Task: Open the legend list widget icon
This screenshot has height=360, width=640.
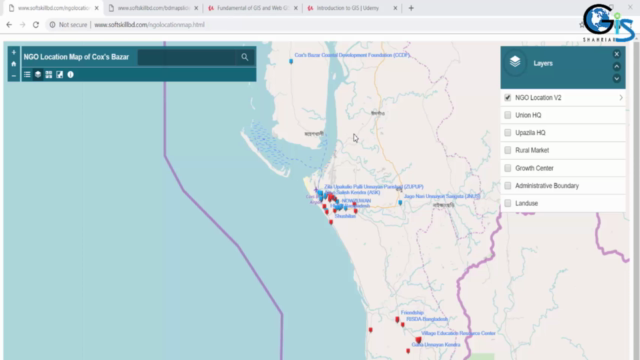Action: (x=27, y=74)
